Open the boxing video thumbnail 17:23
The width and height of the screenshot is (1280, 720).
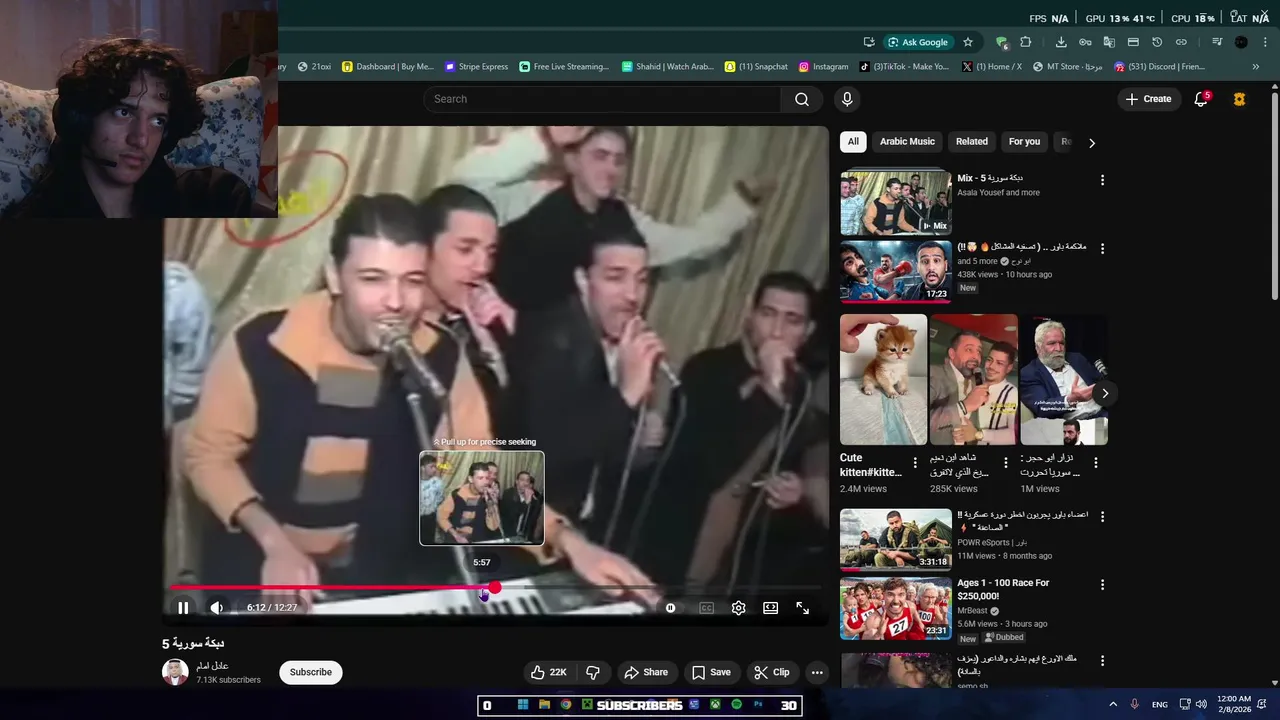(895, 271)
